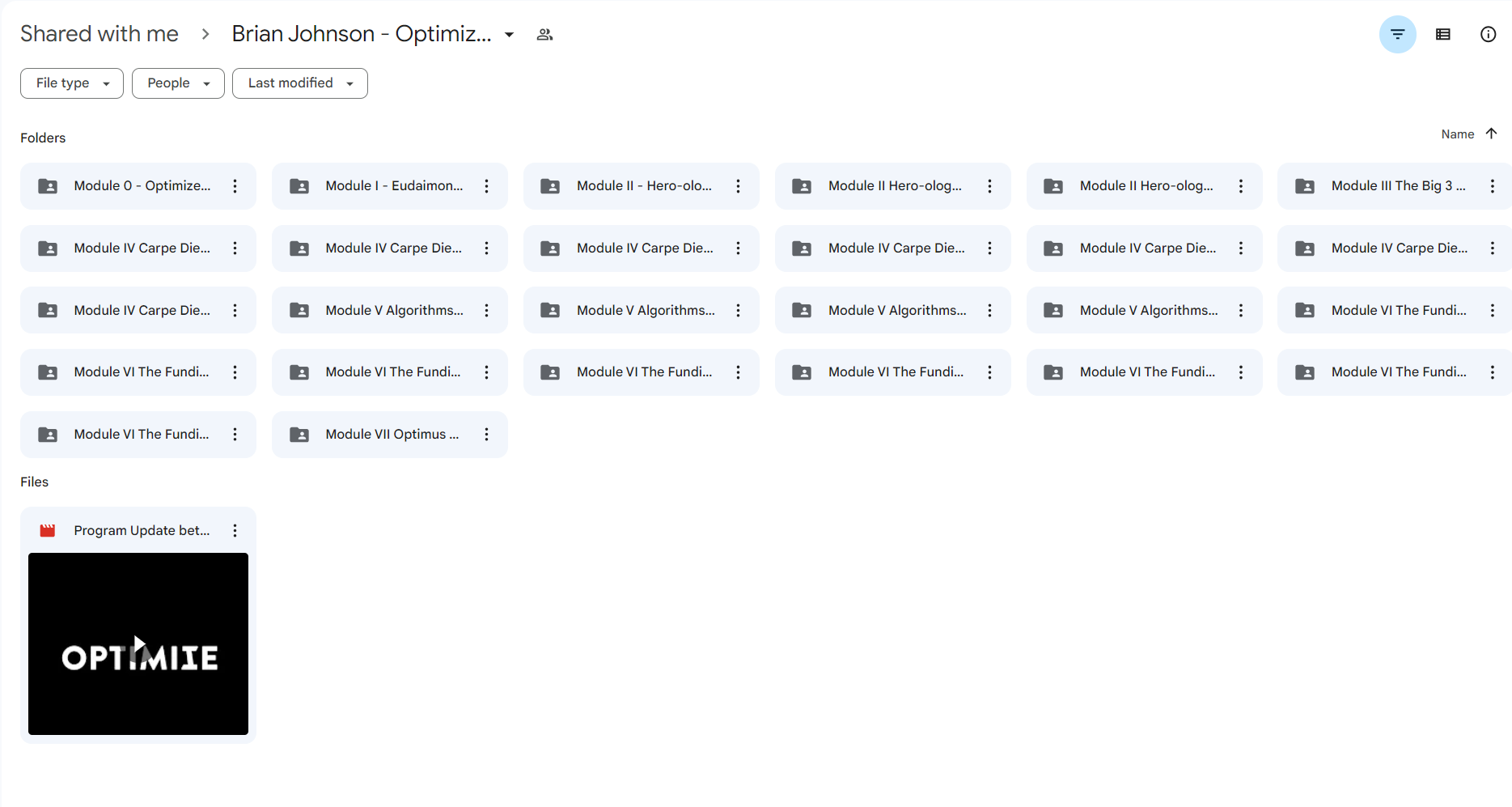Viewport: 1512px width, 807px height.
Task: Select the Program Update video file name
Action: (142, 531)
